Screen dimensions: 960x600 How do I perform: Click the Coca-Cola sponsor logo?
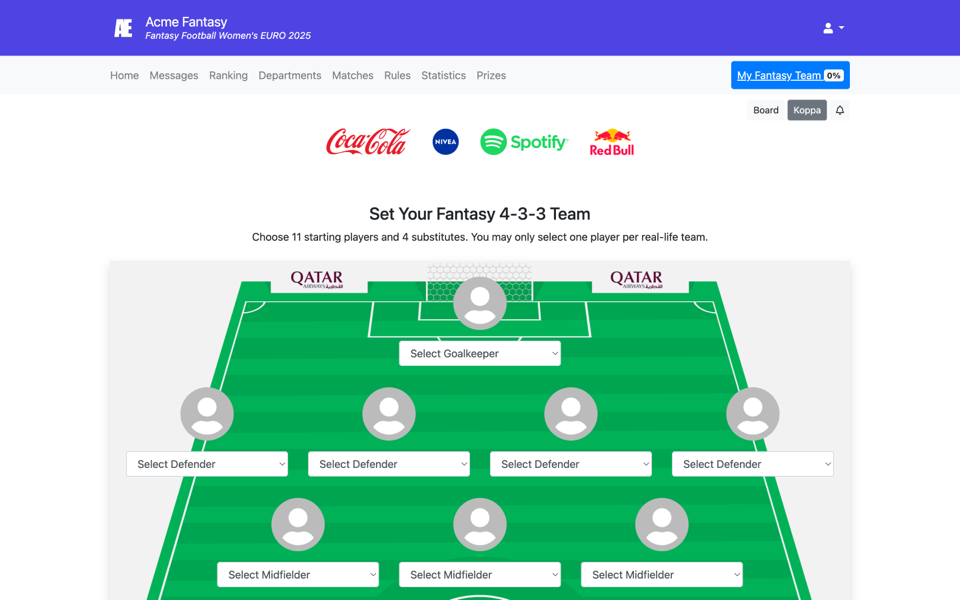point(367,141)
